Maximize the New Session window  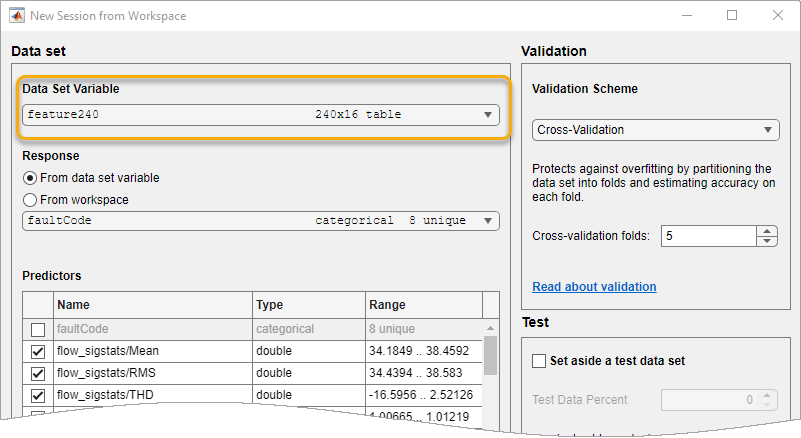pyautogui.click(x=732, y=16)
